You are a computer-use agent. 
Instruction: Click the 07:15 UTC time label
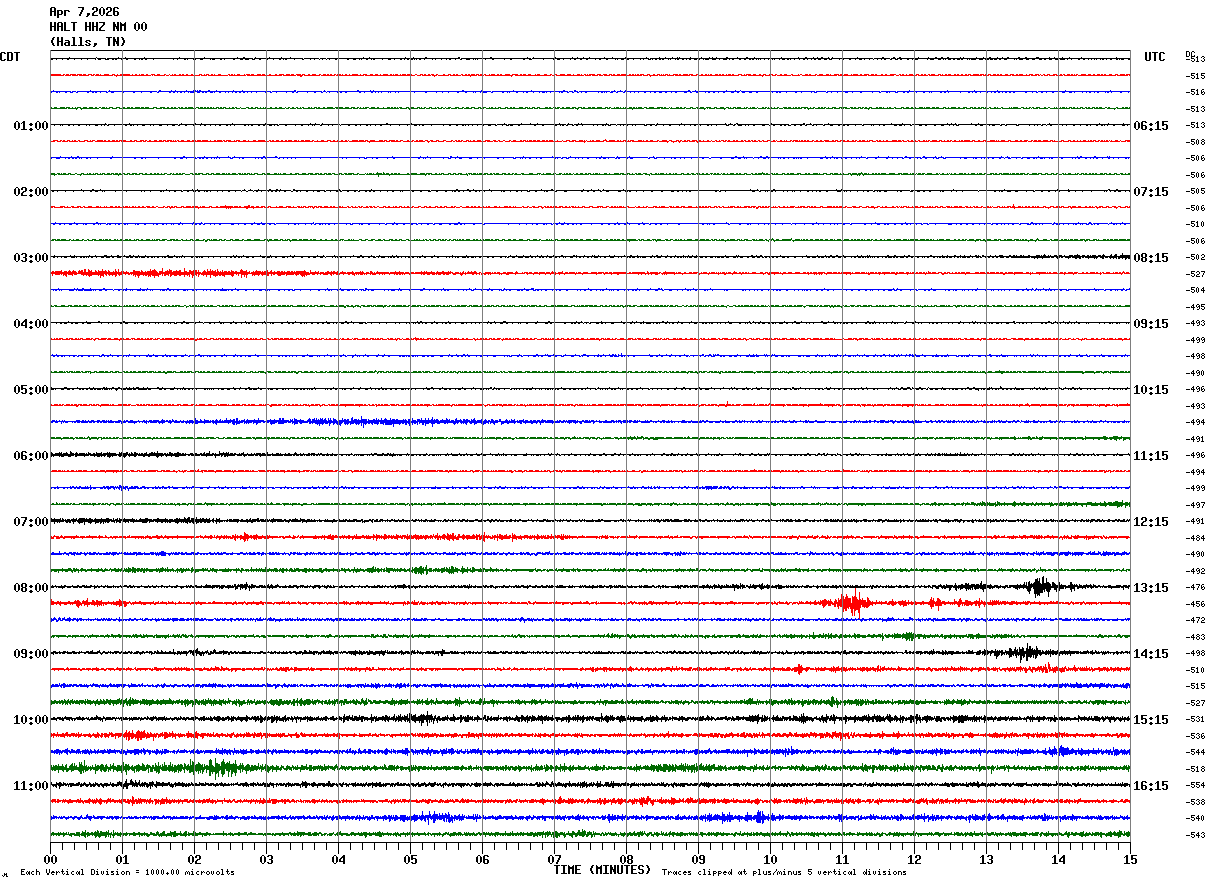pyautogui.click(x=1150, y=192)
